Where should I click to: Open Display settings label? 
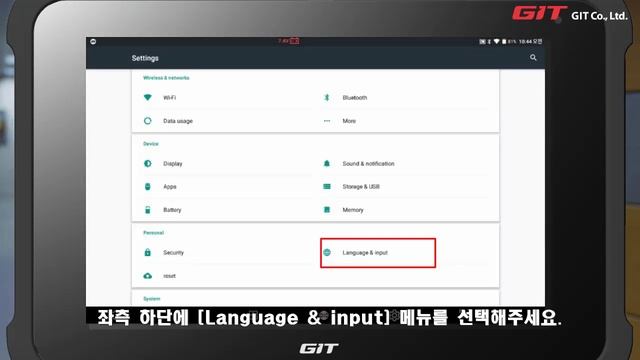[173, 164]
